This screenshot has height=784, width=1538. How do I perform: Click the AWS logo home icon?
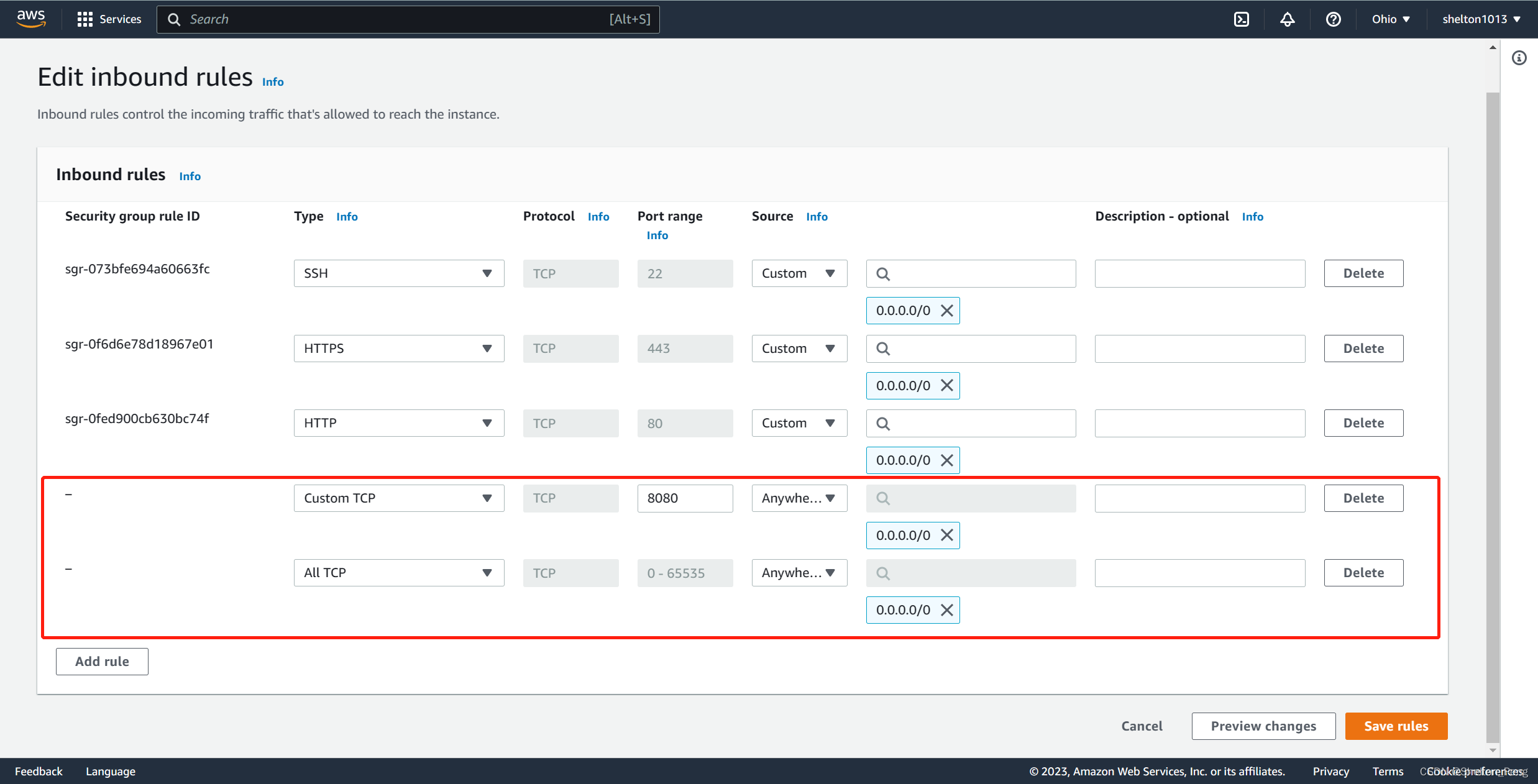coord(31,19)
